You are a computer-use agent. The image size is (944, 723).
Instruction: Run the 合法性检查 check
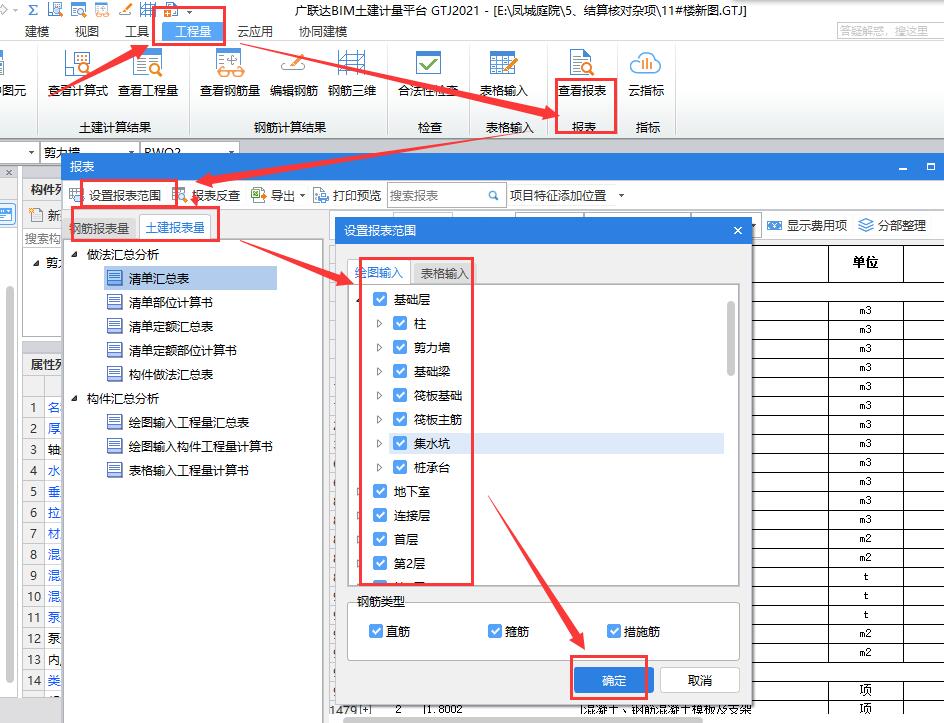point(429,73)
